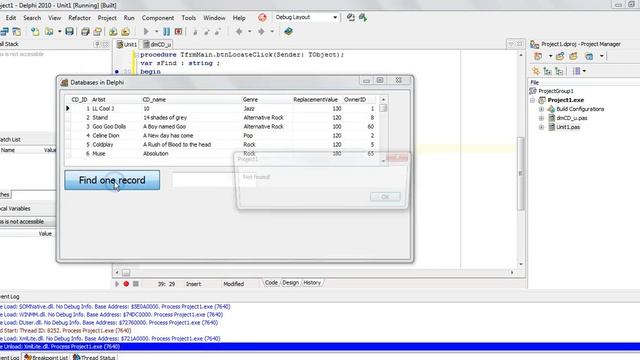Open the Forward history dropdown arrow

tap(272, 31)
